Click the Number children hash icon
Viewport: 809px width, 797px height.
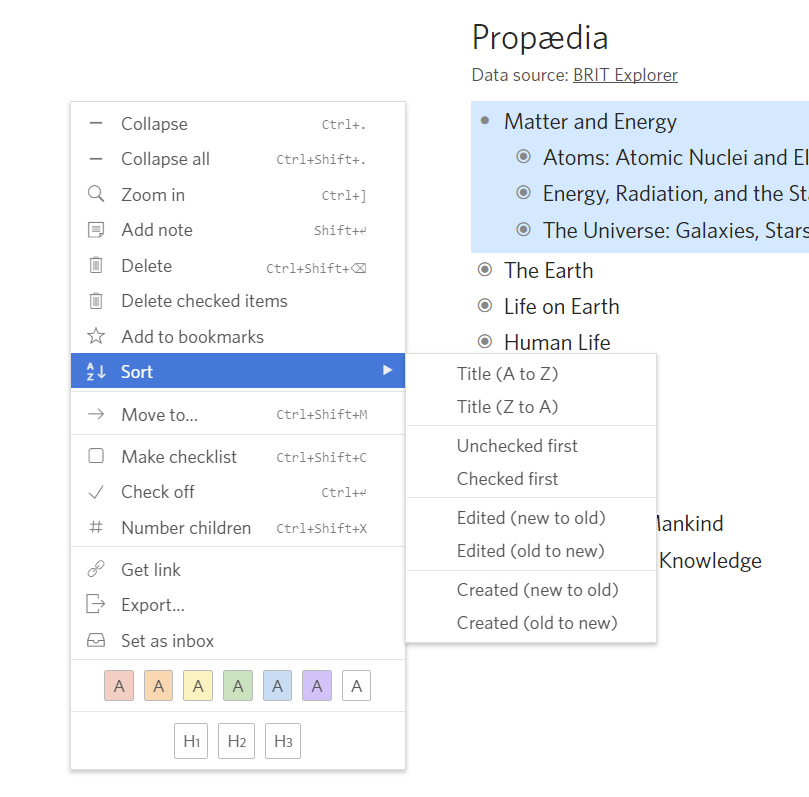[x=96, y=527]
